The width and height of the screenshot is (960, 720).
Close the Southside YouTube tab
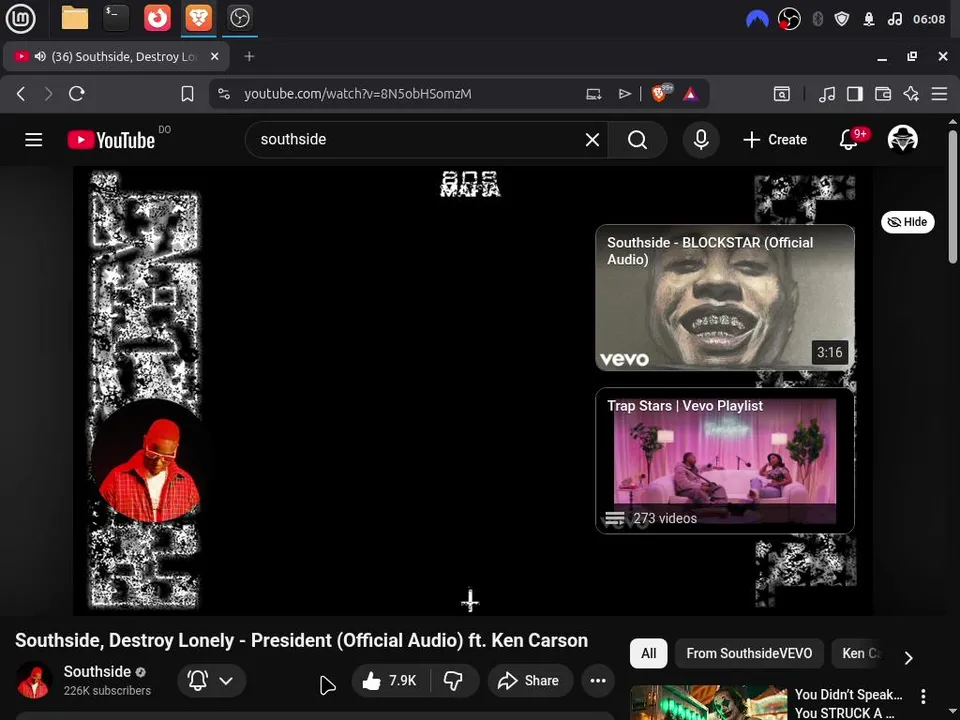click(x=214, y=56)
